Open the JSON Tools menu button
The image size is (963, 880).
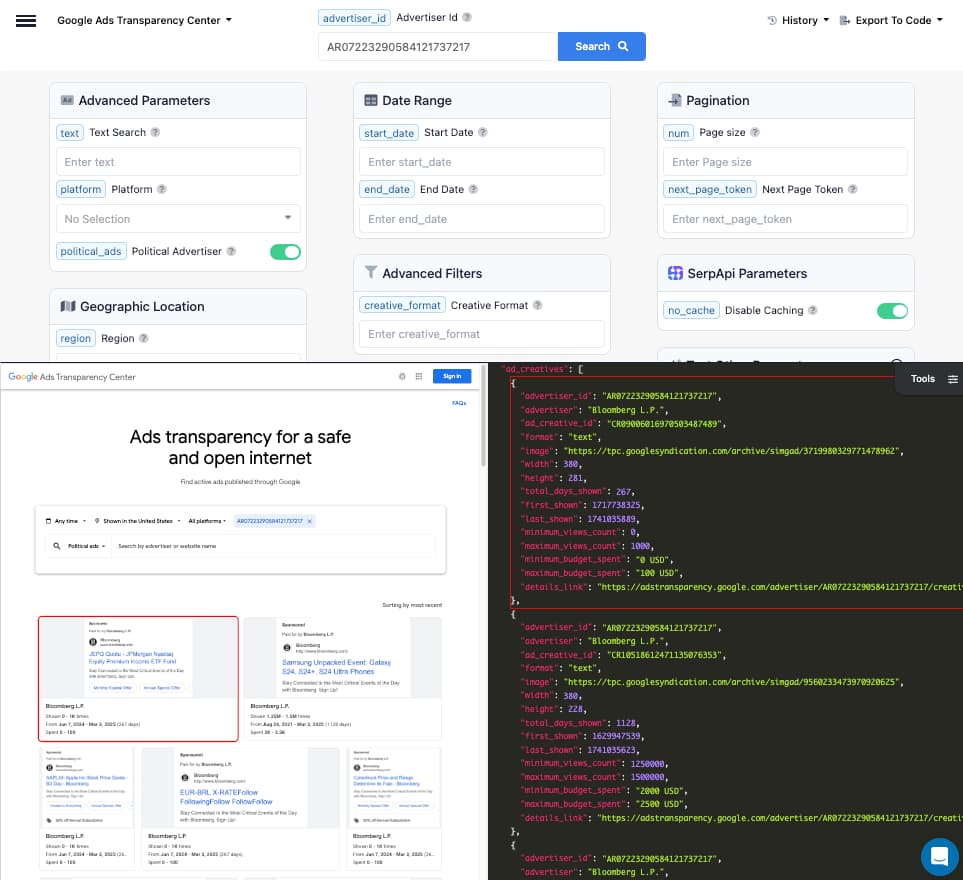[x=932, y=379]
